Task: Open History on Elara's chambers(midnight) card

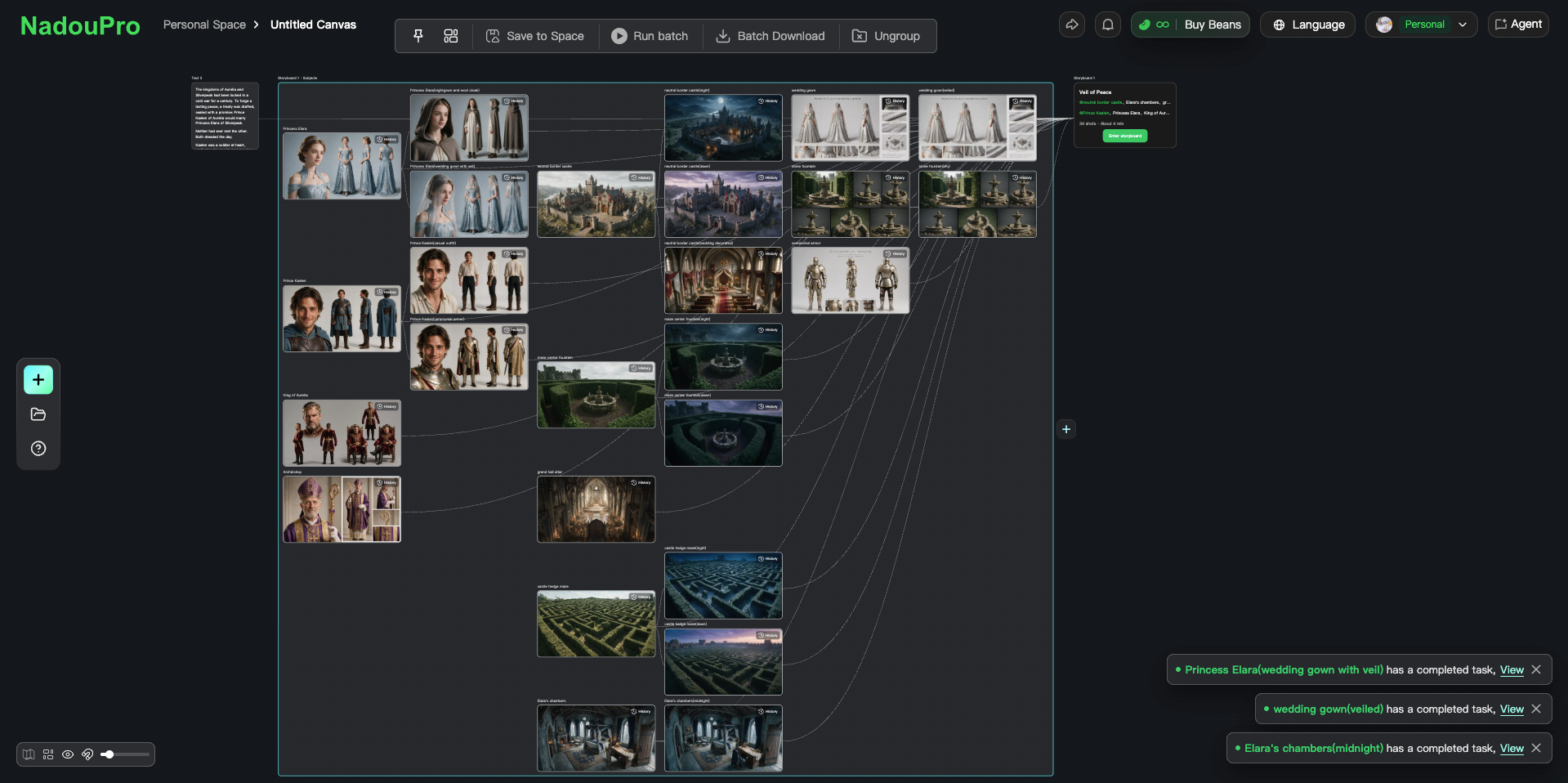Action: (x=769, y=711)
